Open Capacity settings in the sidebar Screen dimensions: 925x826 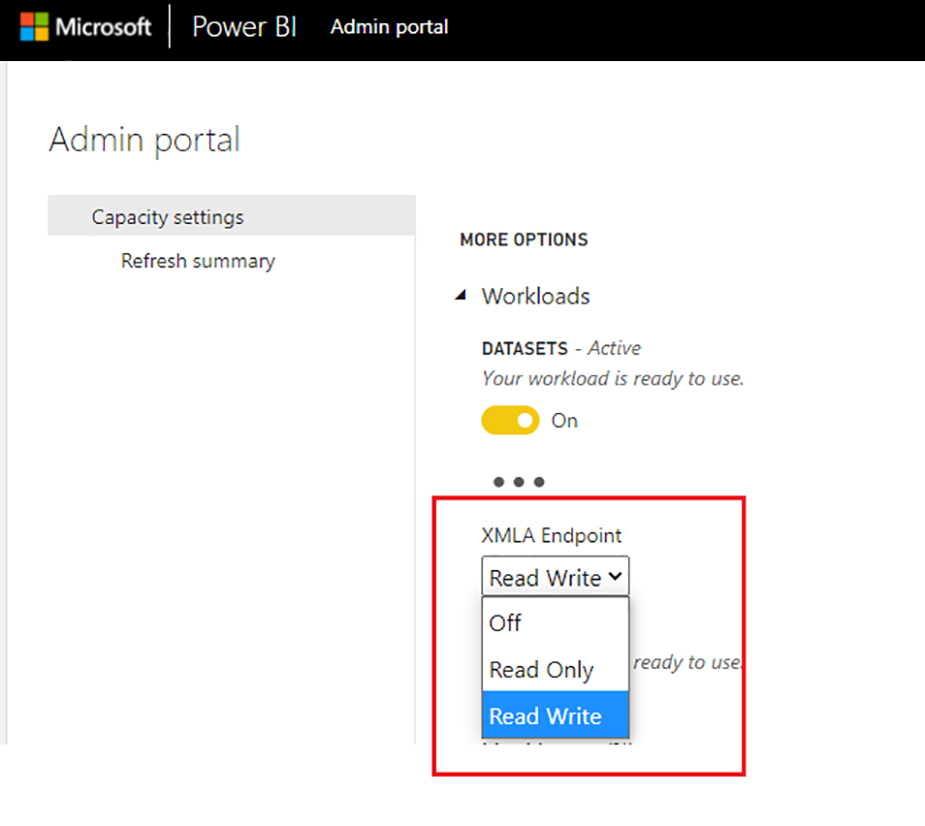point(231,216)
